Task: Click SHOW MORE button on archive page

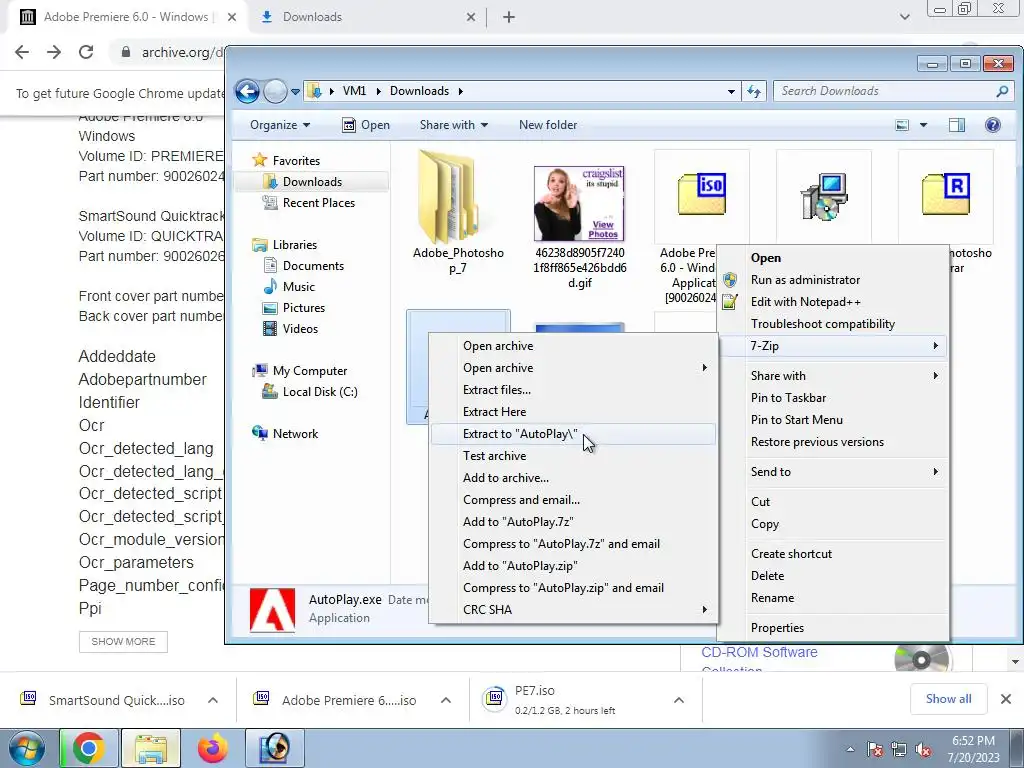Action: tap(123, 641)
